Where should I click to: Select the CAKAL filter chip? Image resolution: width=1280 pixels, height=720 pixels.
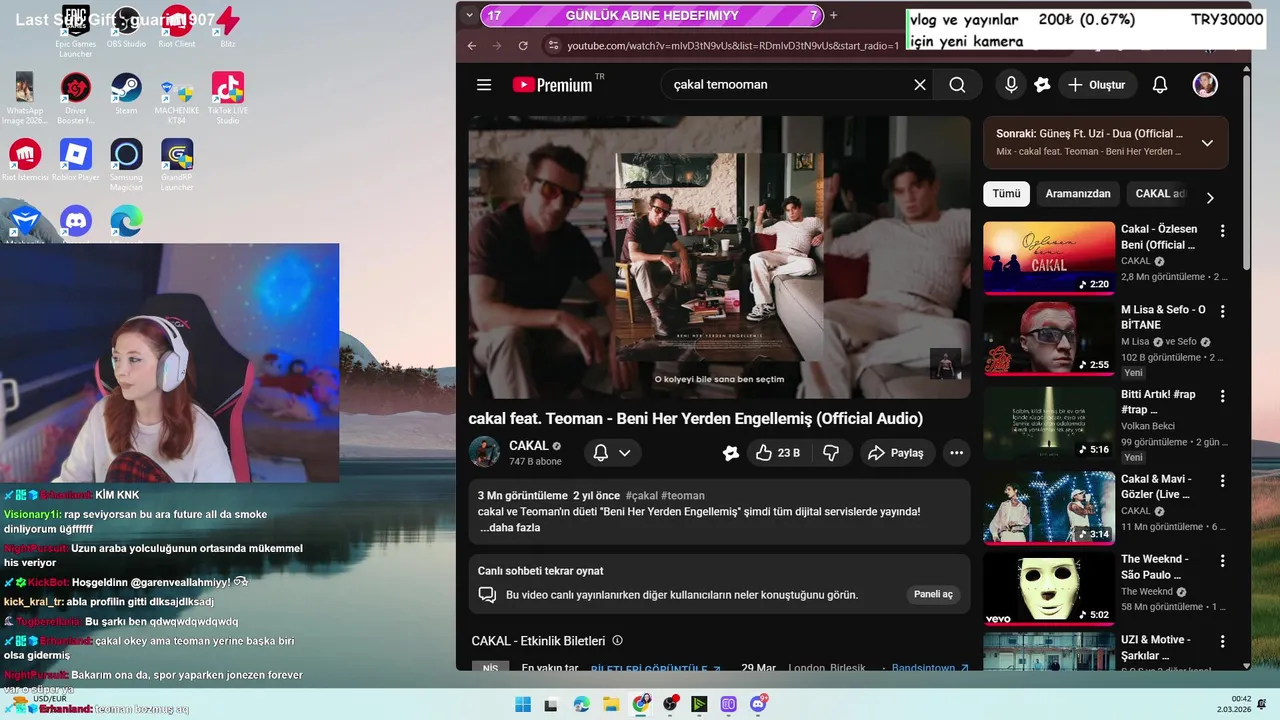pos(1160,194)
